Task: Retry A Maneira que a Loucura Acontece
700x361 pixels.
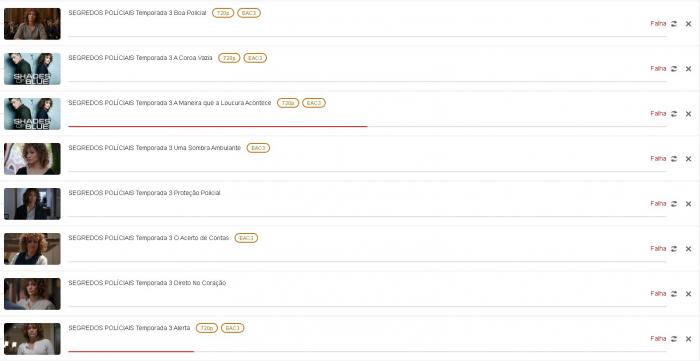Action: (674, 114)
